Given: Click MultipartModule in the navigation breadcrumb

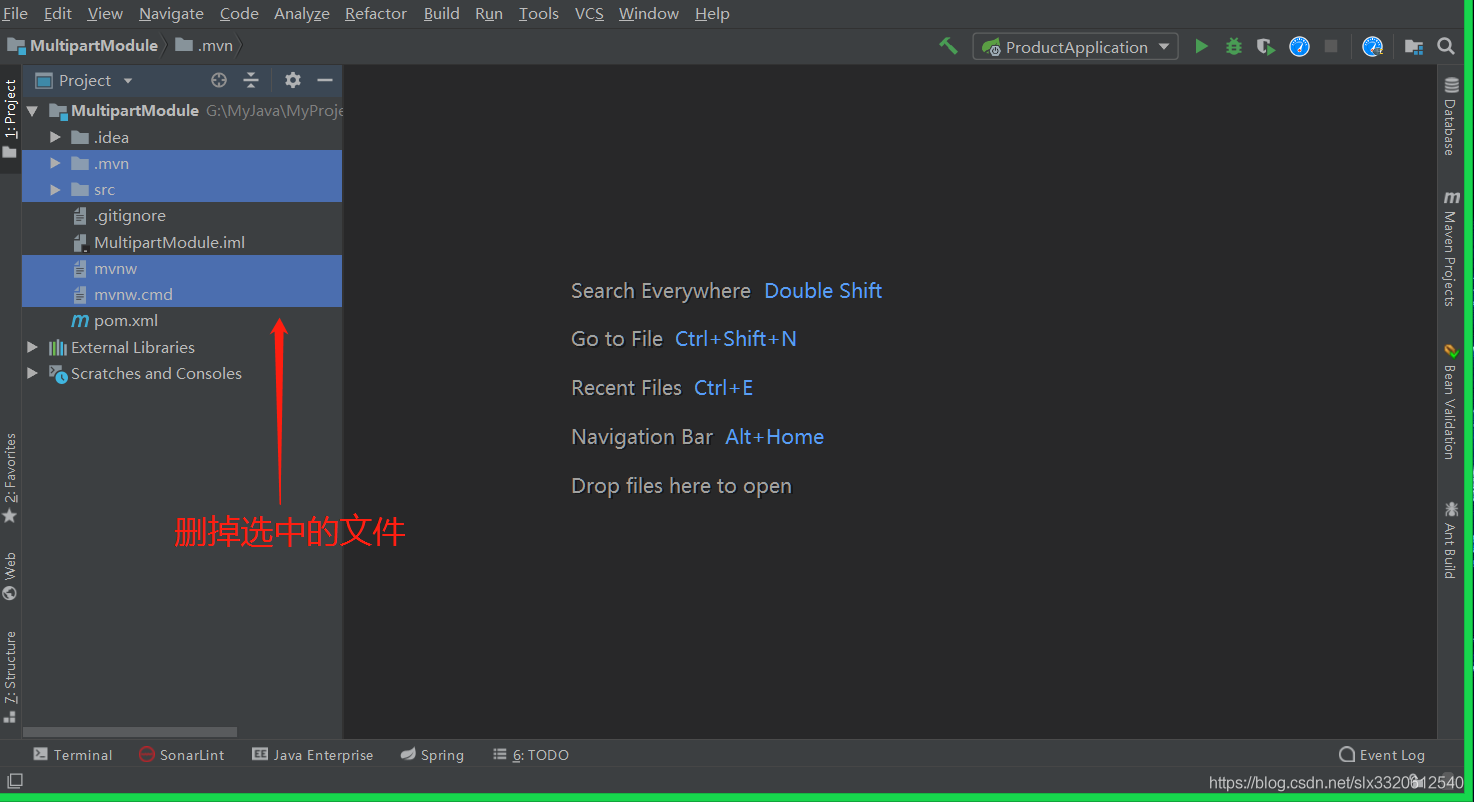Looking at the screenshot, I should (x=83, y=46).
